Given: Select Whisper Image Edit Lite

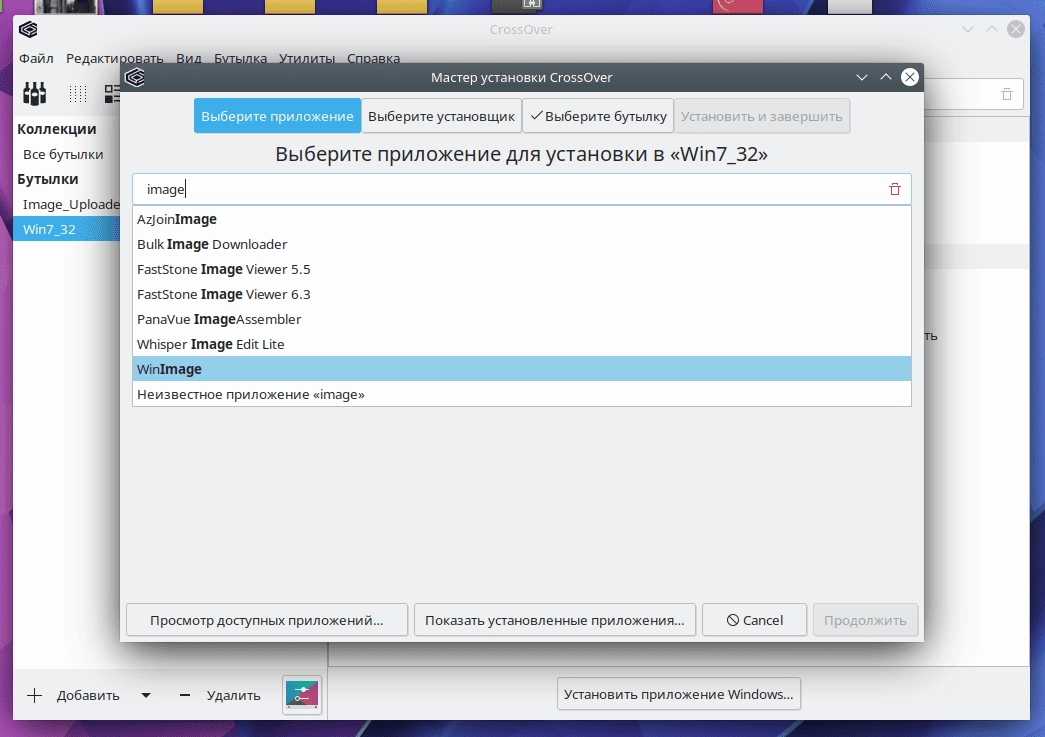Looking at the screenshot, I should coord(522,344).
